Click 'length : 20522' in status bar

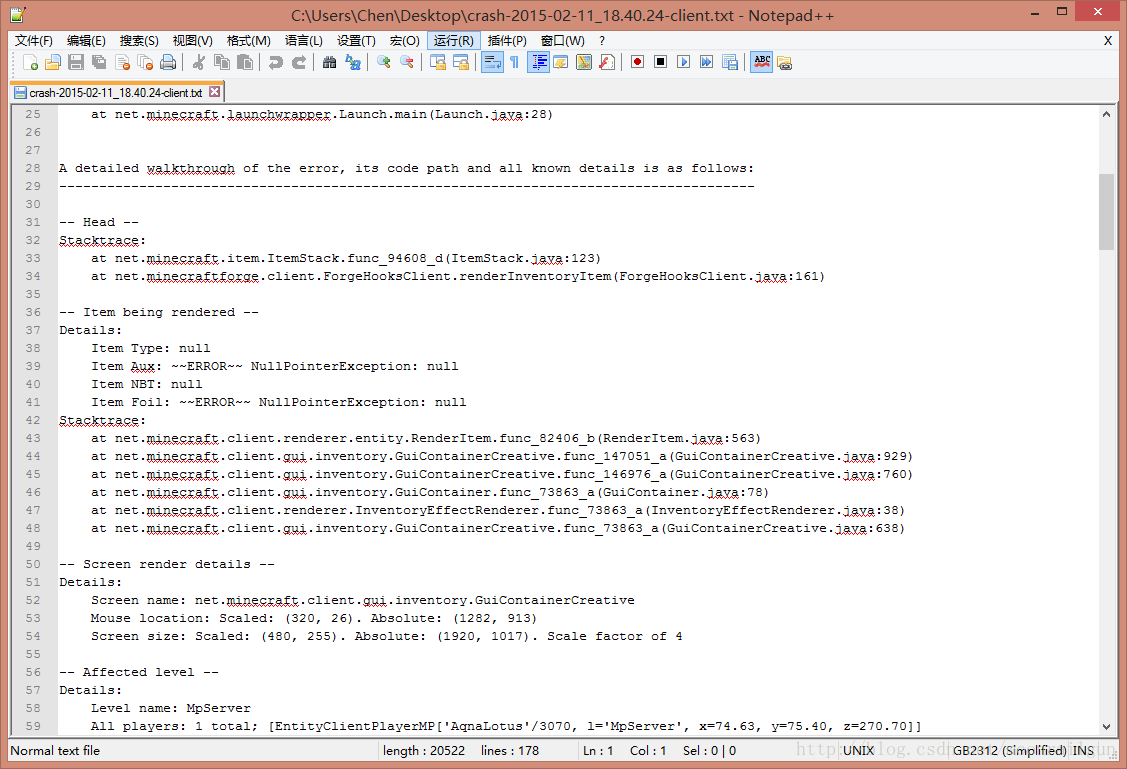point(423,750)
